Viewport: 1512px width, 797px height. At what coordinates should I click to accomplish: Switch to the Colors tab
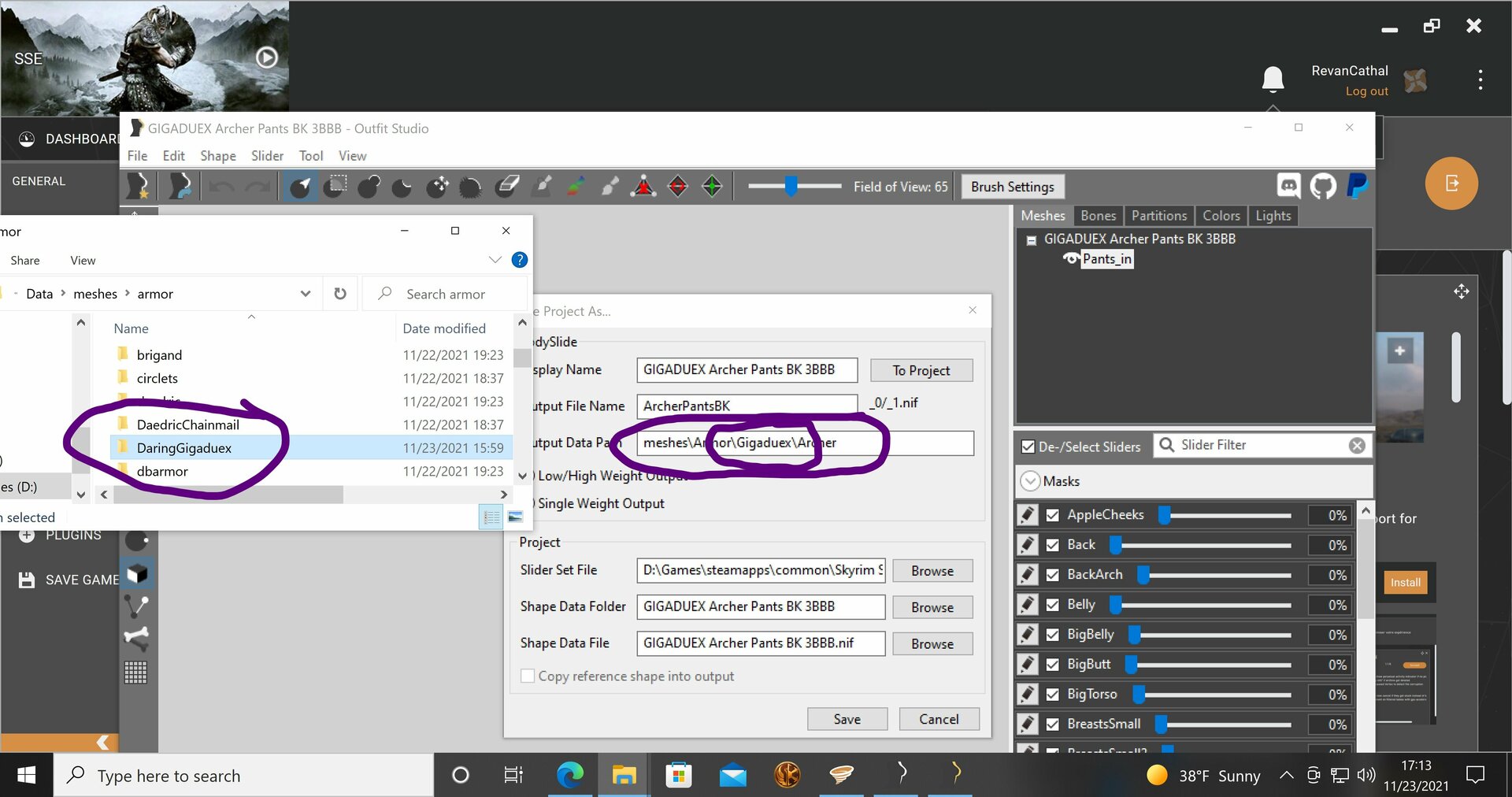(1221, 216)
